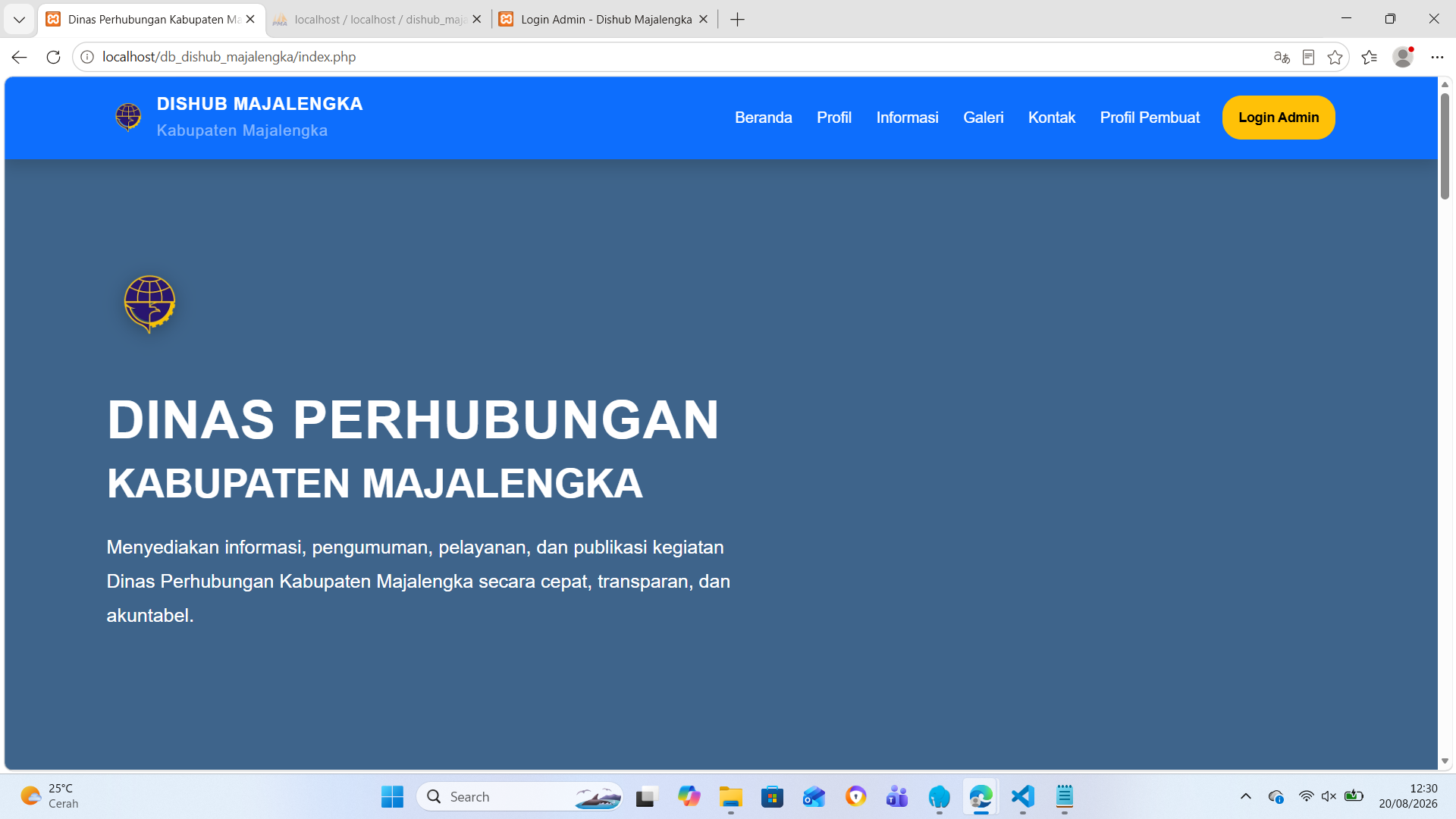Click the page vertical scrollbar thumb
Image resolution: width=1456 pixels, height=819 pixels.
1445,146
